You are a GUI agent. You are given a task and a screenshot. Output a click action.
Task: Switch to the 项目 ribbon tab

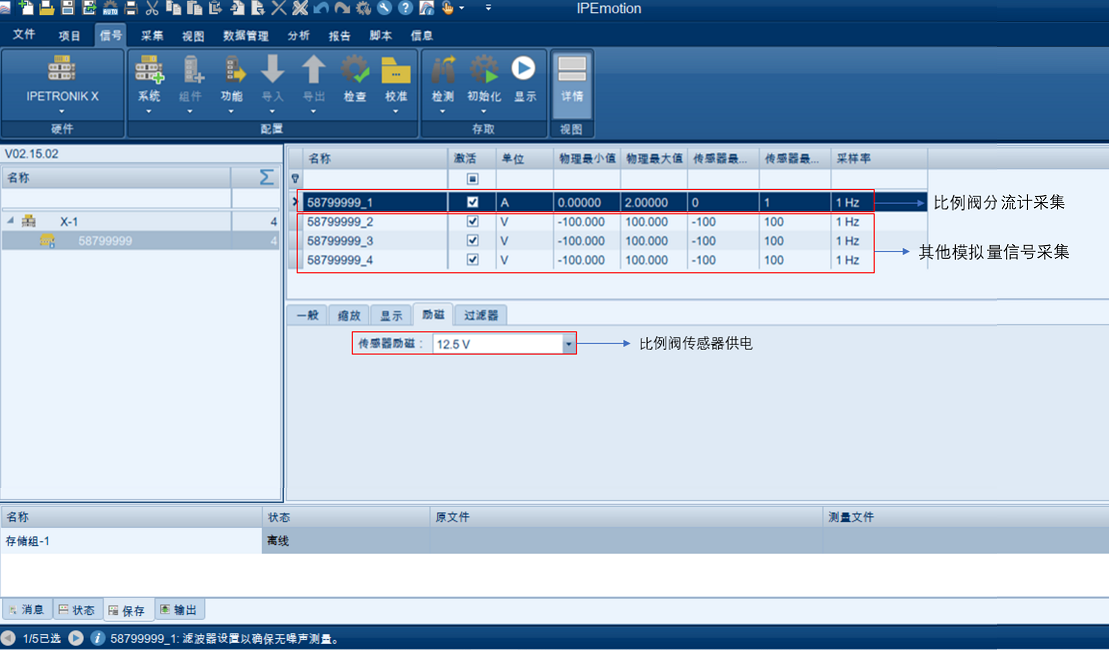click(69, 35)
